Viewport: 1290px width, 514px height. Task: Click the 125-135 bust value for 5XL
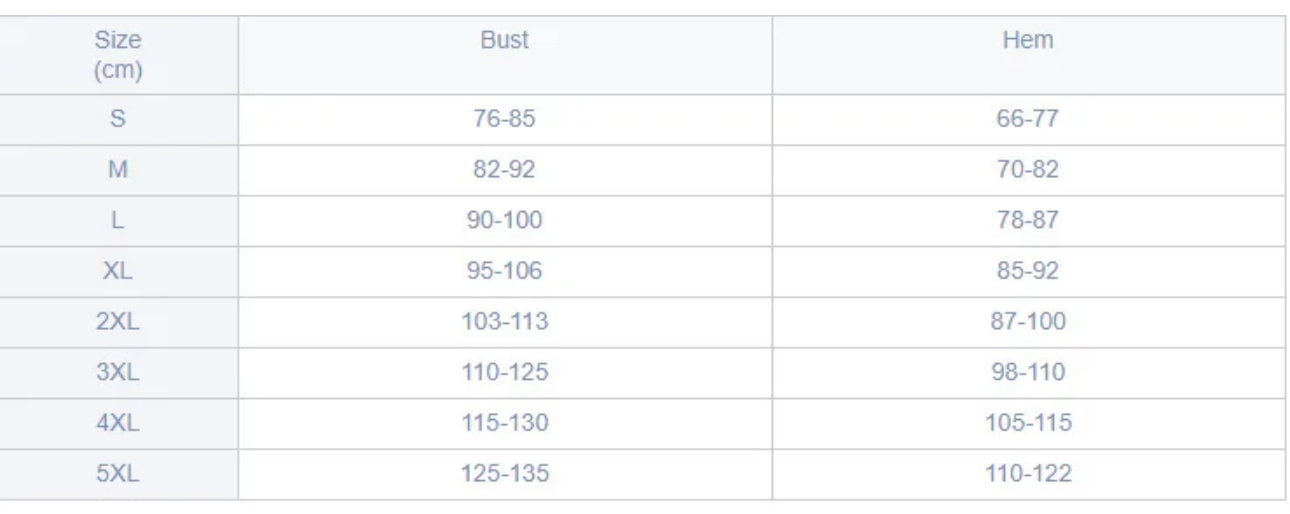coord(504,473)
